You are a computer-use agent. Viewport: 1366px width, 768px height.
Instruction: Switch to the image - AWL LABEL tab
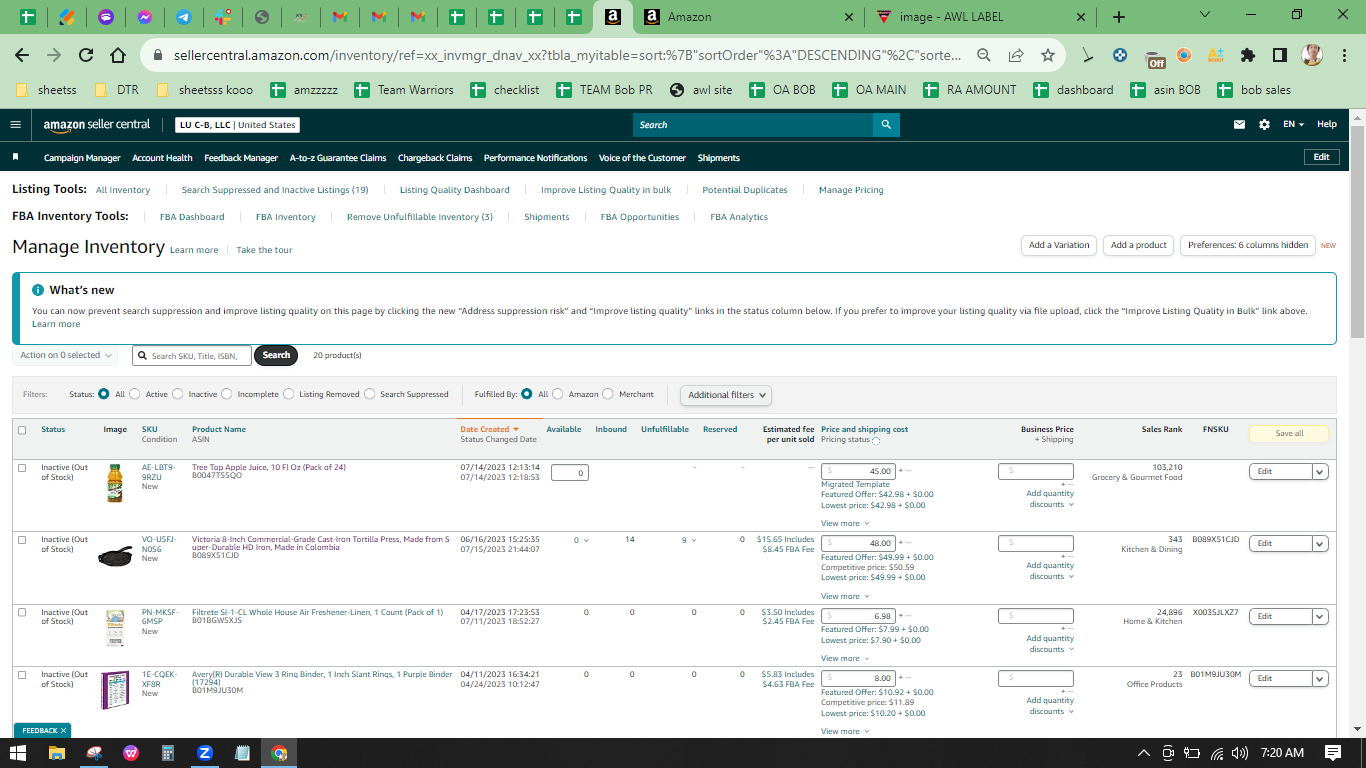tap(980, 17)
